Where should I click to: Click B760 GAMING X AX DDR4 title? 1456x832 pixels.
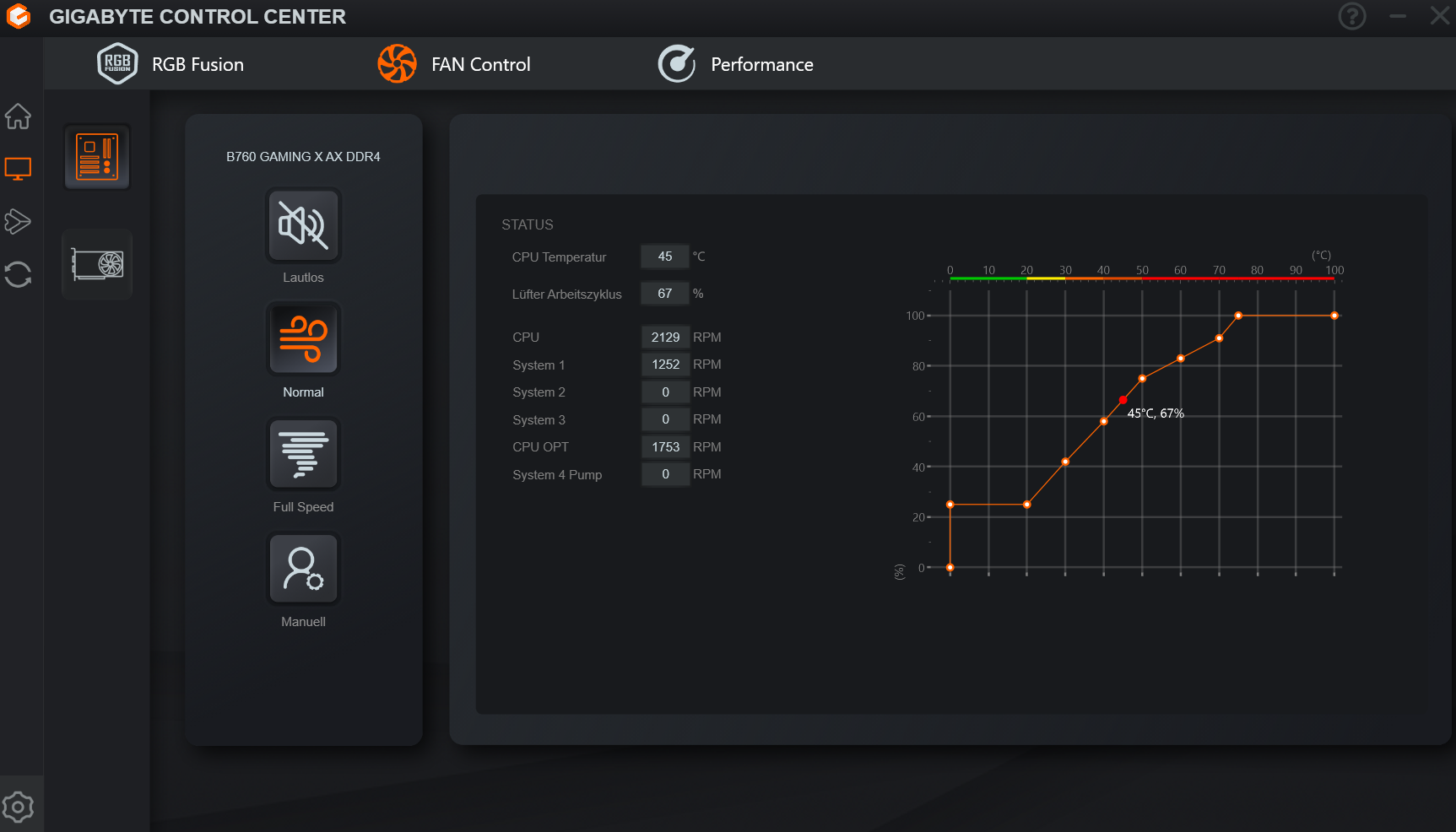point(303,157)
